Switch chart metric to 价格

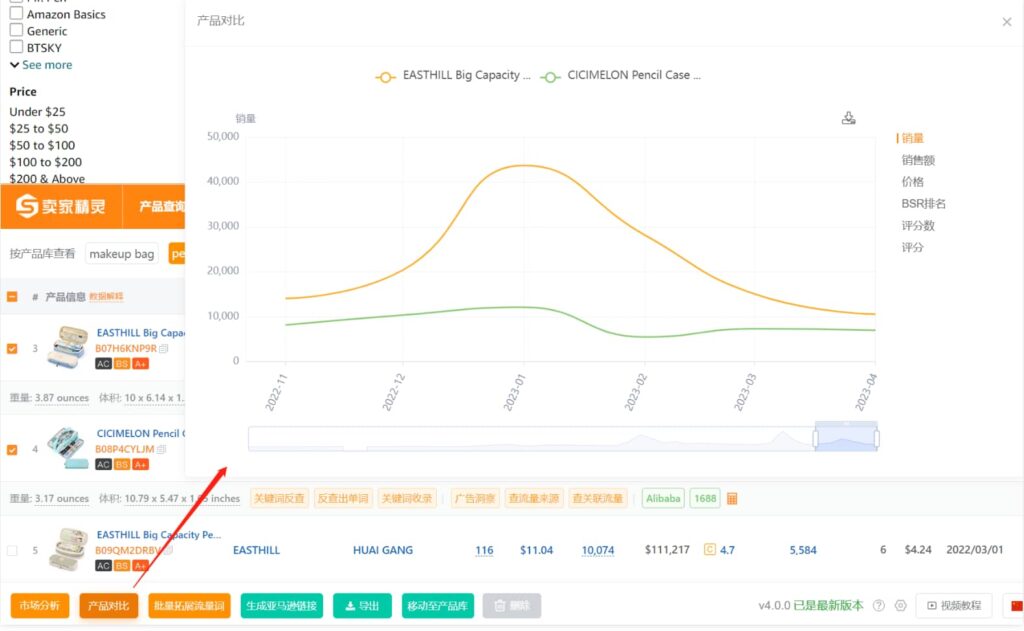(x=912, y=182)
